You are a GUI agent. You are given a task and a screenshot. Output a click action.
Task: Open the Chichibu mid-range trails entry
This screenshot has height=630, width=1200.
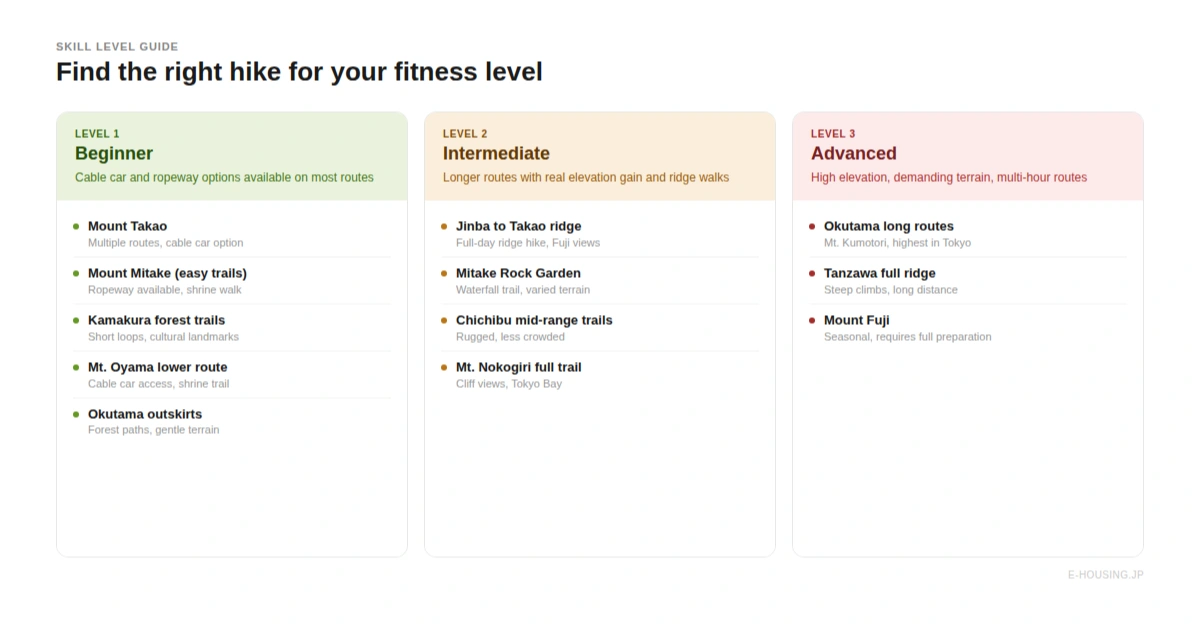[x=534, y=320]
